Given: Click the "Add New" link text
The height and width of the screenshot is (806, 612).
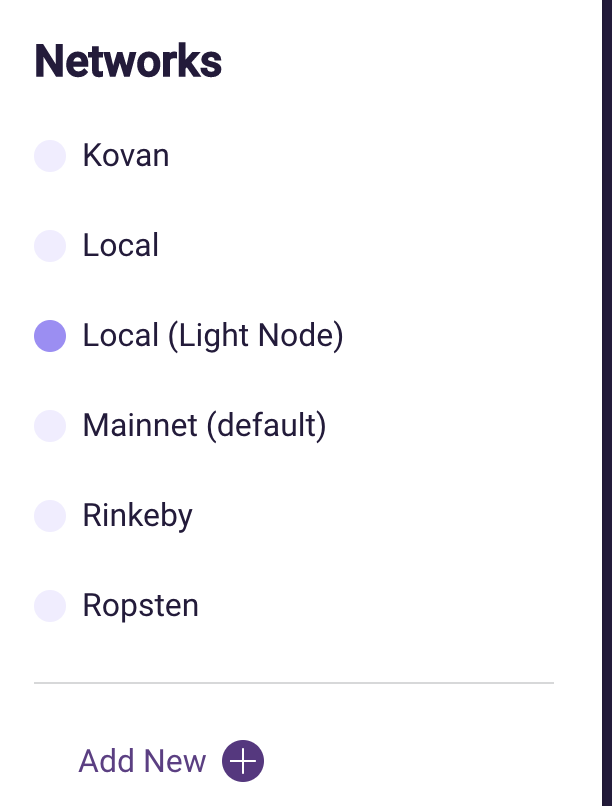Looking at the screenshot, I should click(x=142, y=761).
